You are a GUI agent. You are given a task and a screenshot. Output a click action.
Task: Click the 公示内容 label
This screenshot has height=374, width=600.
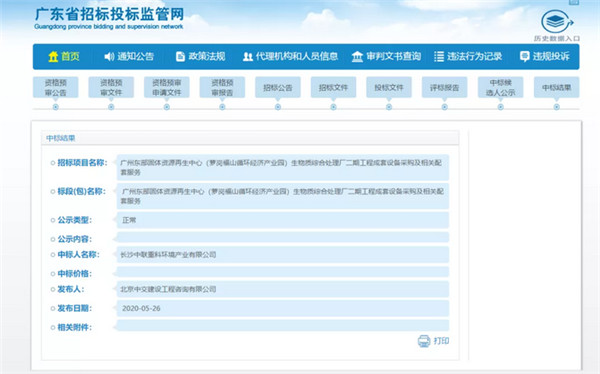pyautogui.click(x=75, y=239)
